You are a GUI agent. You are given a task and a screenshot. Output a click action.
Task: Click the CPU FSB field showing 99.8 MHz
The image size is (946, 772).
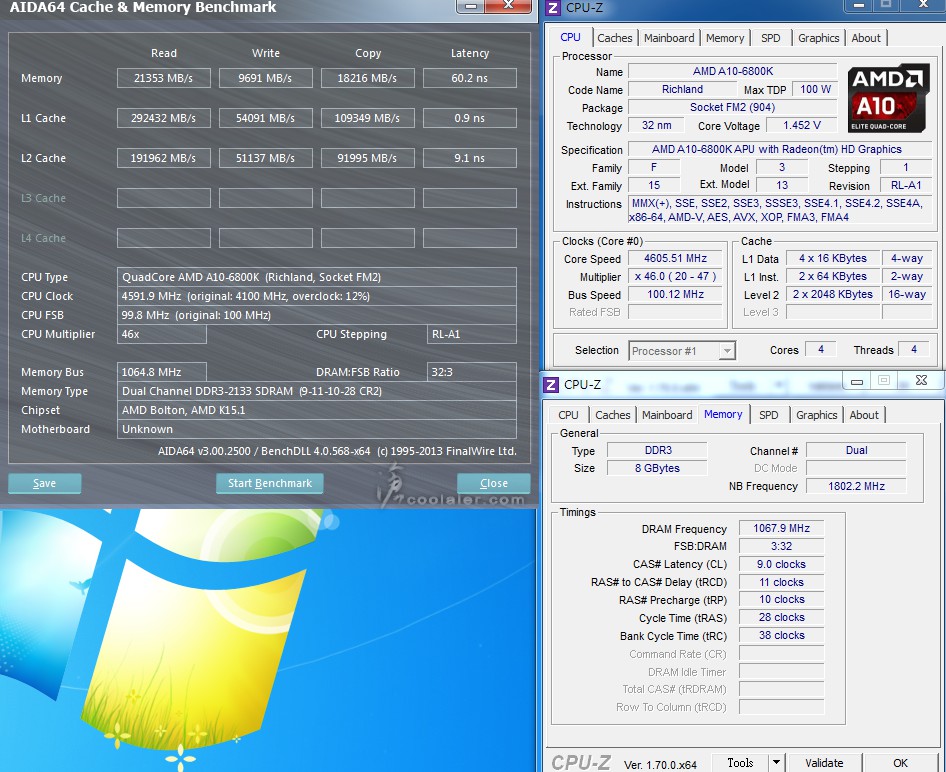pyautogui.click(x=317, y=315)
